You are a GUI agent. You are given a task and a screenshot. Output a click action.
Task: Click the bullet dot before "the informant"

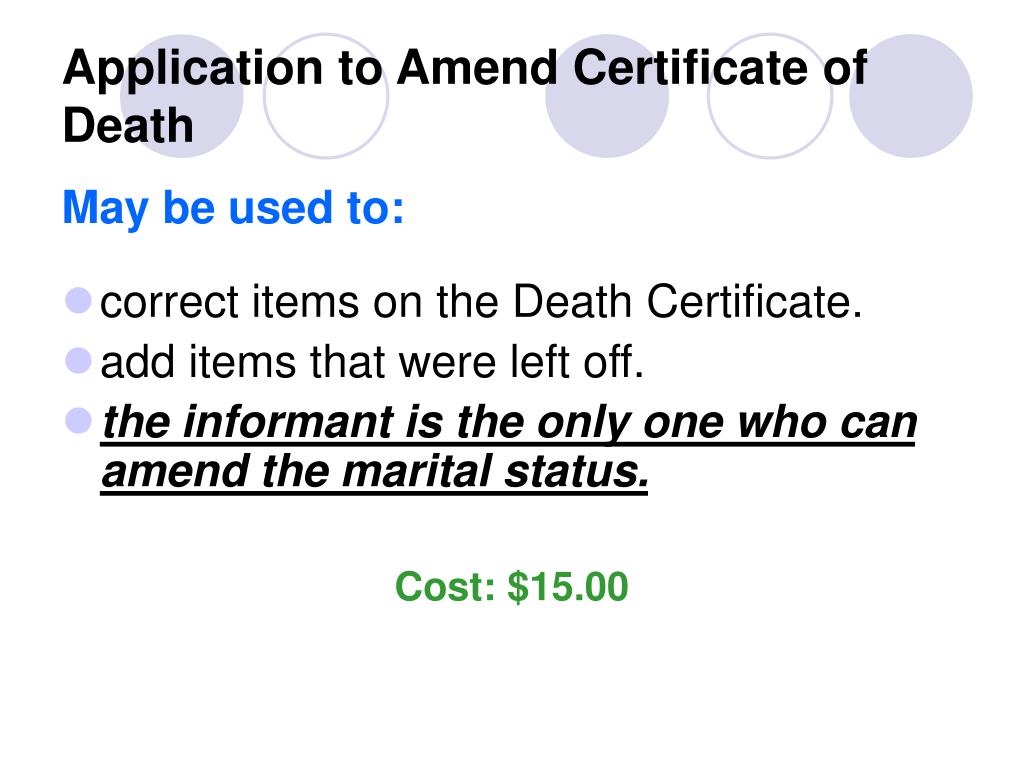78,421
